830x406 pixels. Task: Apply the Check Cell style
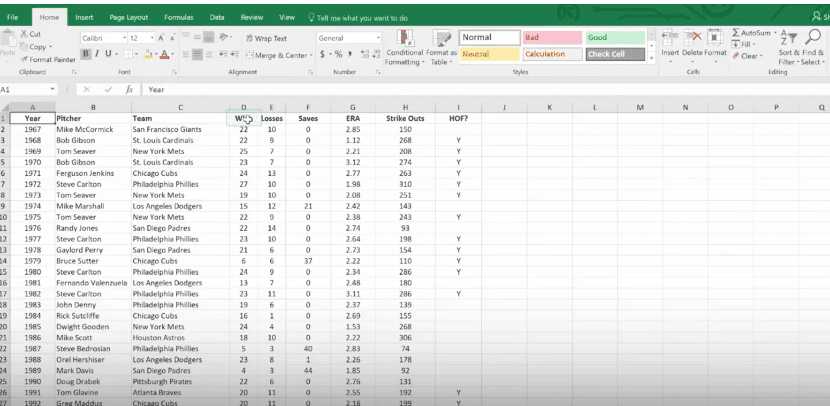pyautogui.click(x=619, y=54)
